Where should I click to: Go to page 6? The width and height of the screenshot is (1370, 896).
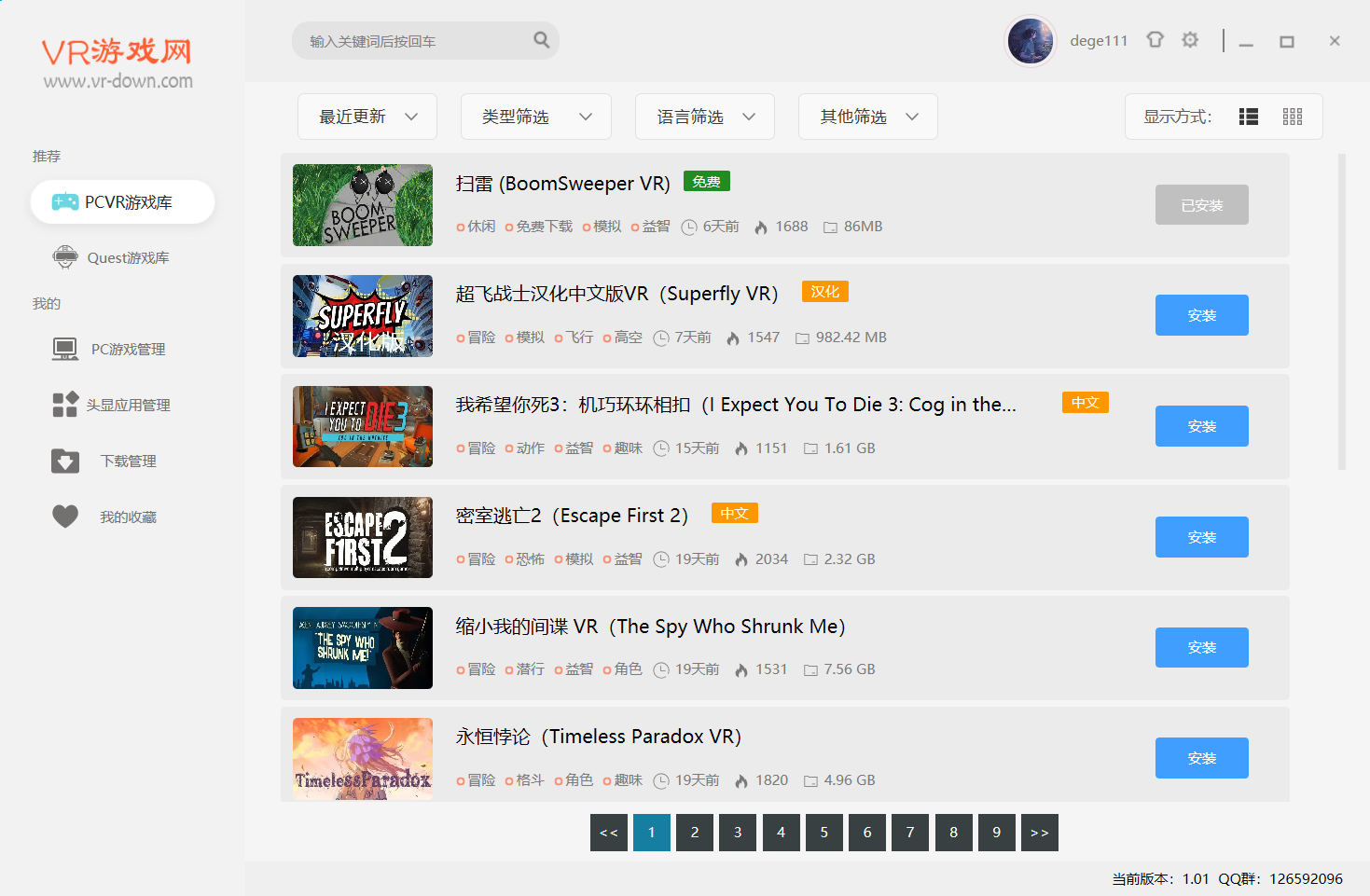point(867,833)
